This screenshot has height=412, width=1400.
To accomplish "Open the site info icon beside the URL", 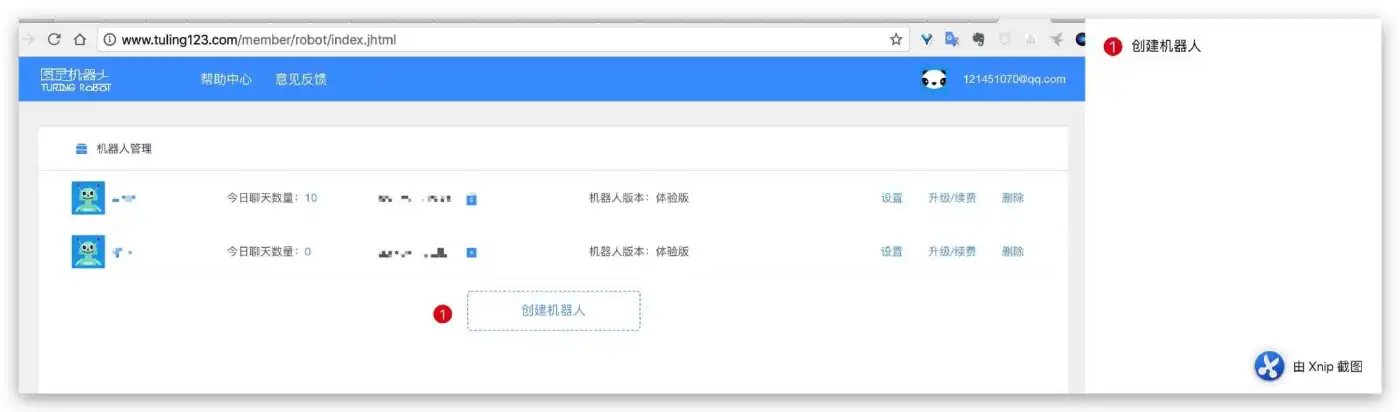I will click(110, 40).
